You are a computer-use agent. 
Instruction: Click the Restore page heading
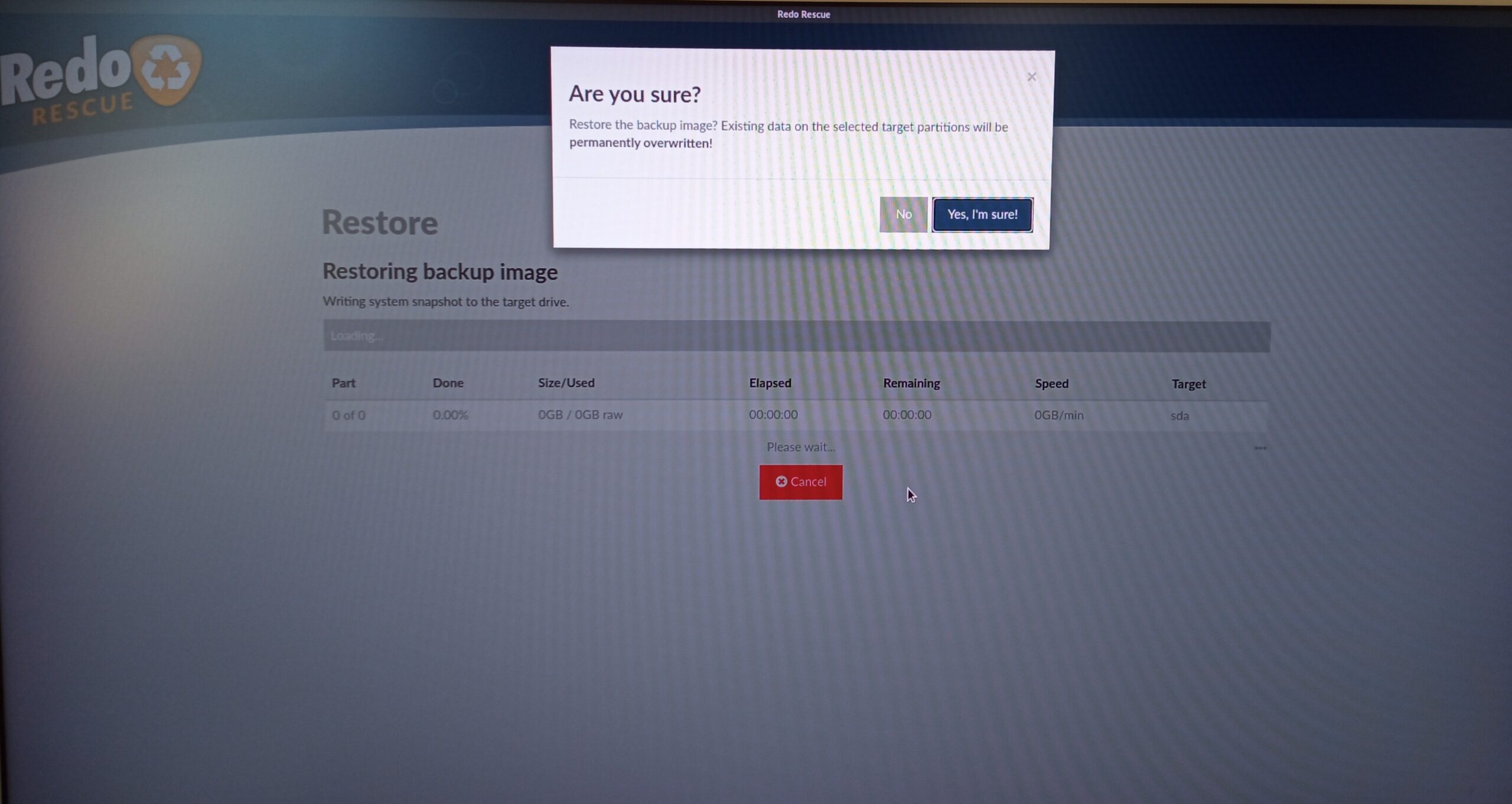tap(380, 223)
